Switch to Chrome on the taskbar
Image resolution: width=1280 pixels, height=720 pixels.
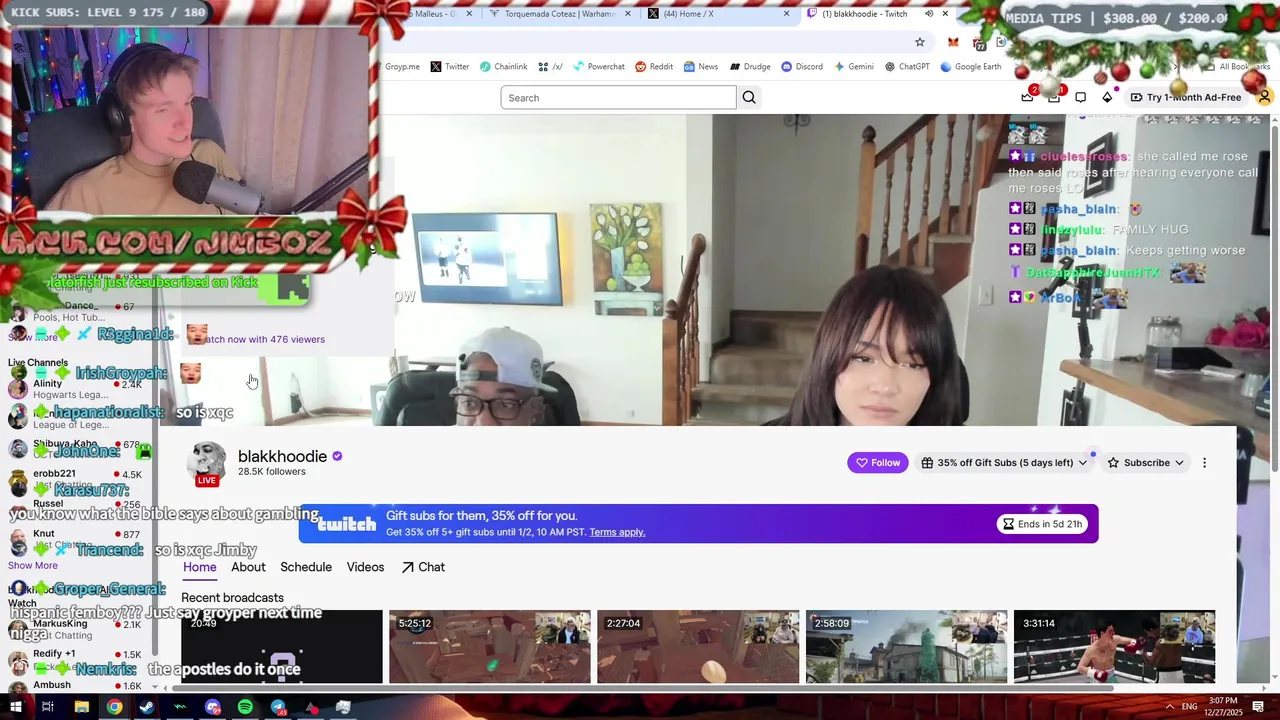(114, 707)
